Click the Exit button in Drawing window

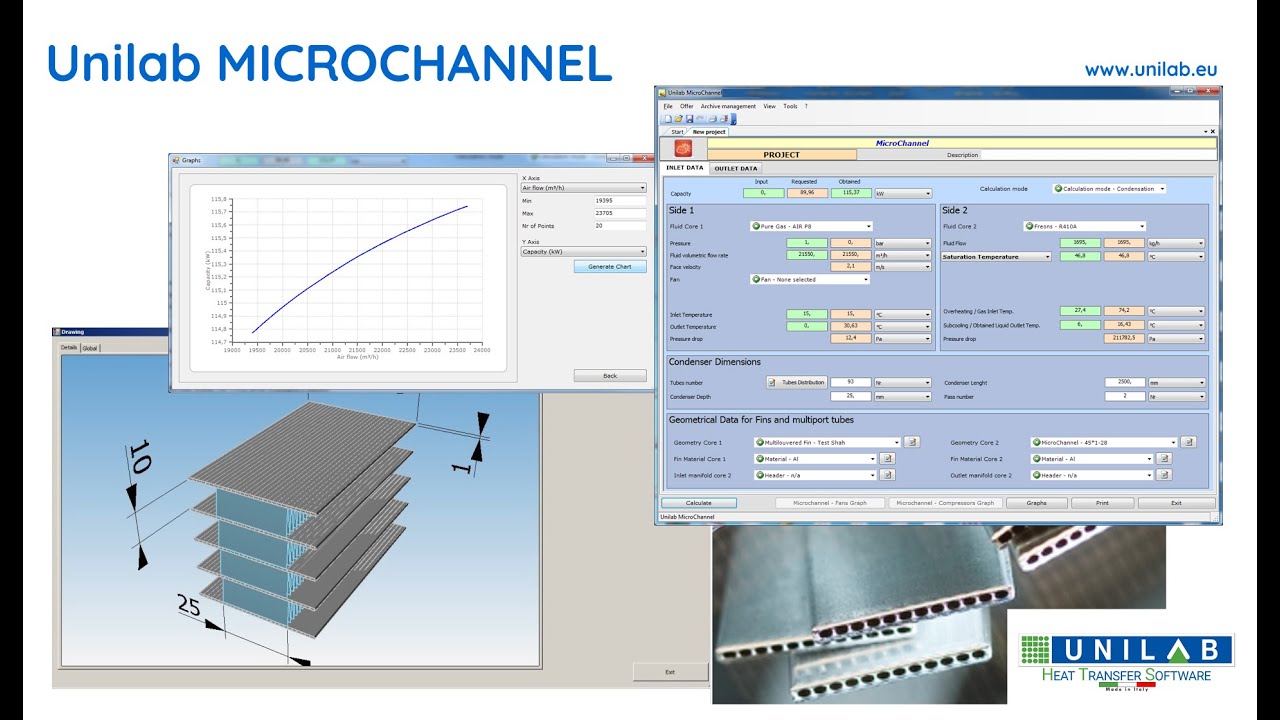pyautogui.click(x=670, y=672)
